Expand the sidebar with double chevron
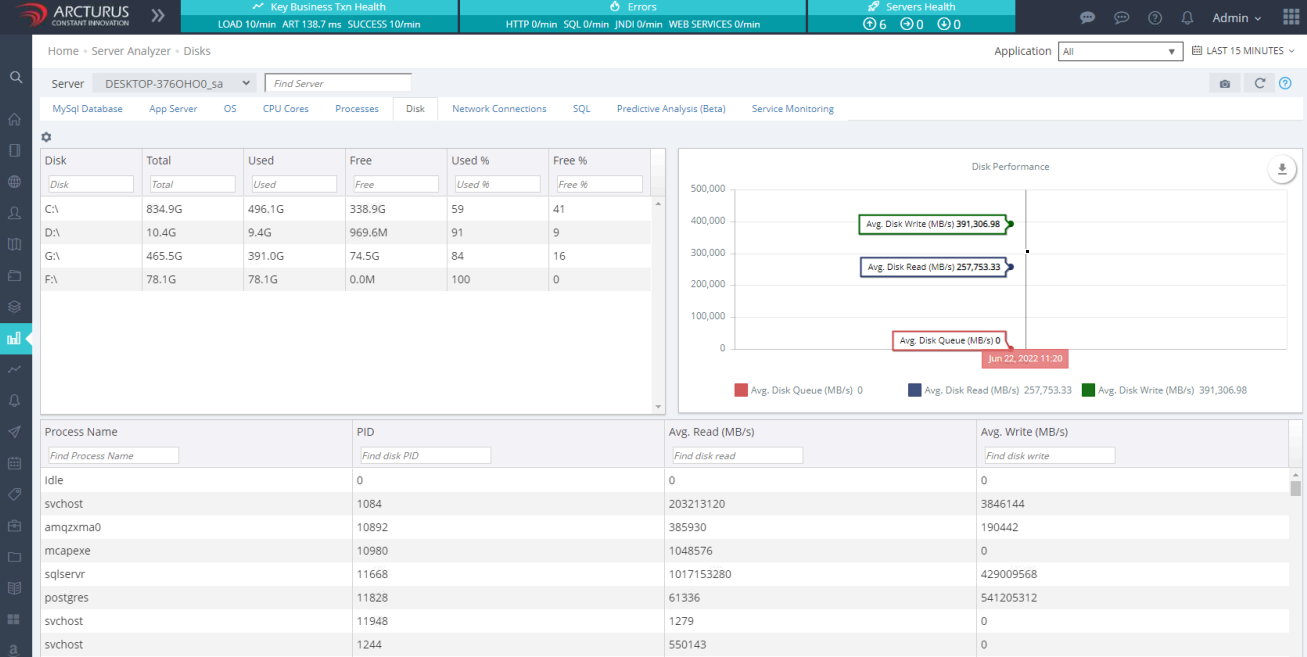Screen dimensions: 1307x657 click(x=158, y=16)
